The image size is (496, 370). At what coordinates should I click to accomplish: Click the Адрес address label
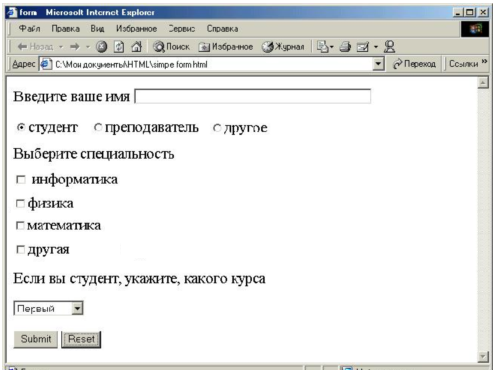pos(23,64)
